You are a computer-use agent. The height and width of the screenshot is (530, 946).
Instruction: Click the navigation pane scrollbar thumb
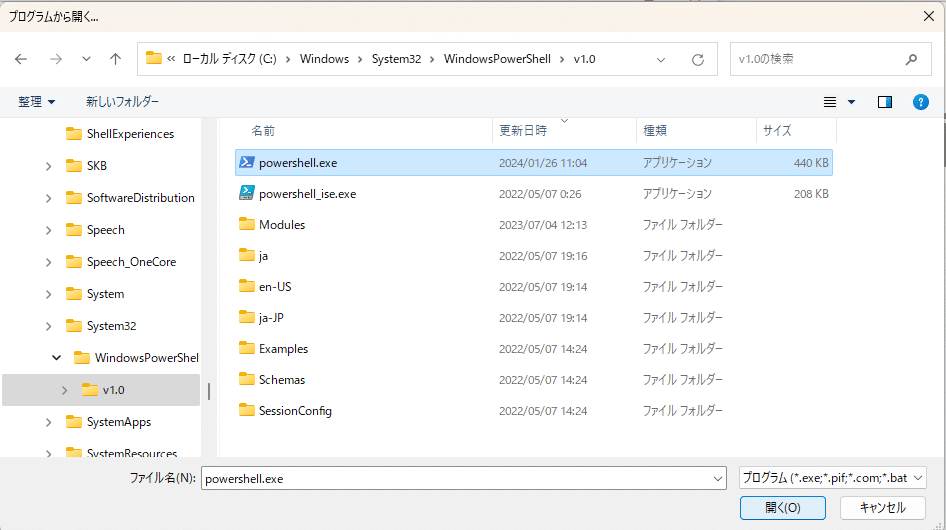tap(209, 391)
